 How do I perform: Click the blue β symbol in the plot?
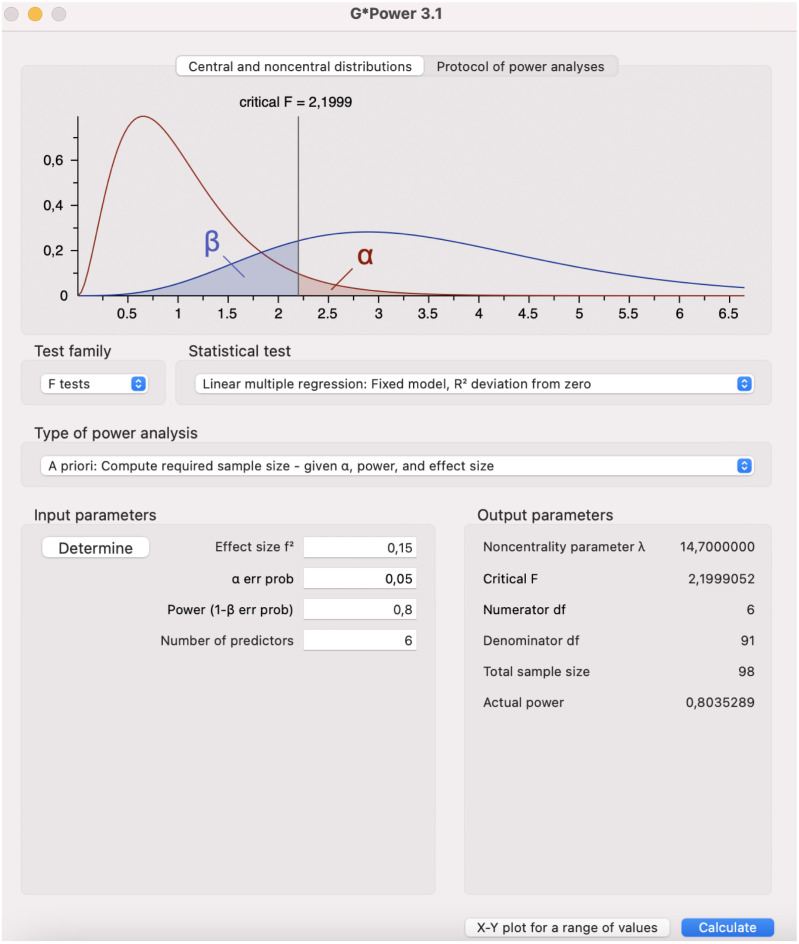coord(212,244)
